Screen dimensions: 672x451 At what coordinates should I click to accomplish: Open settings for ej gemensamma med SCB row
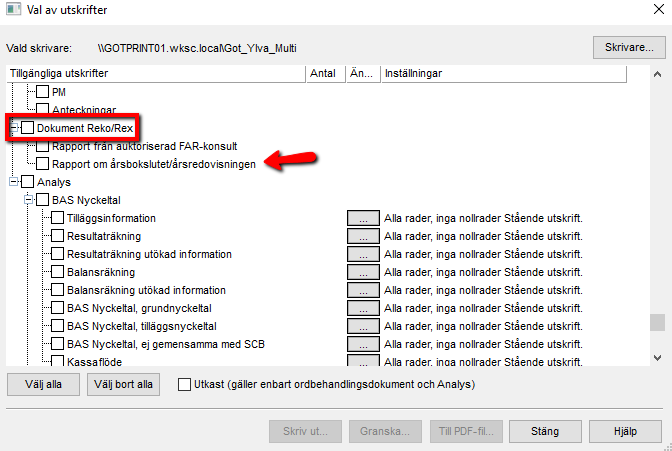pyautogui.click(x=363, y=344)
